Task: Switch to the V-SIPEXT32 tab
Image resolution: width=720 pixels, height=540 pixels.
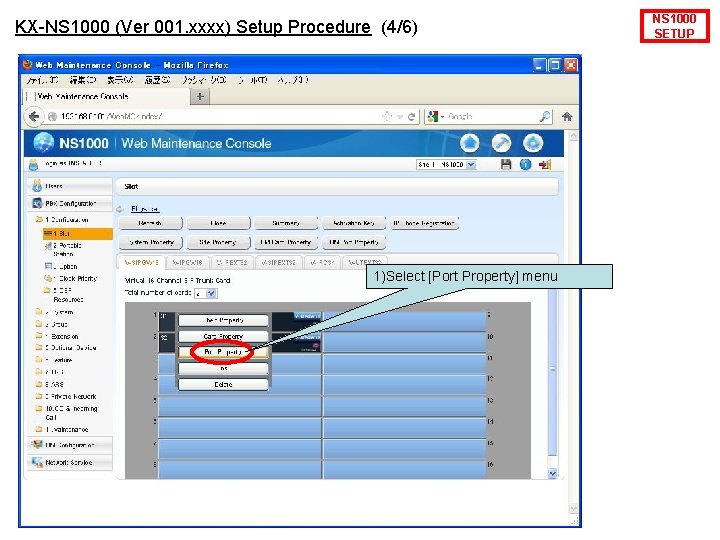Action: tap(279, 263)
